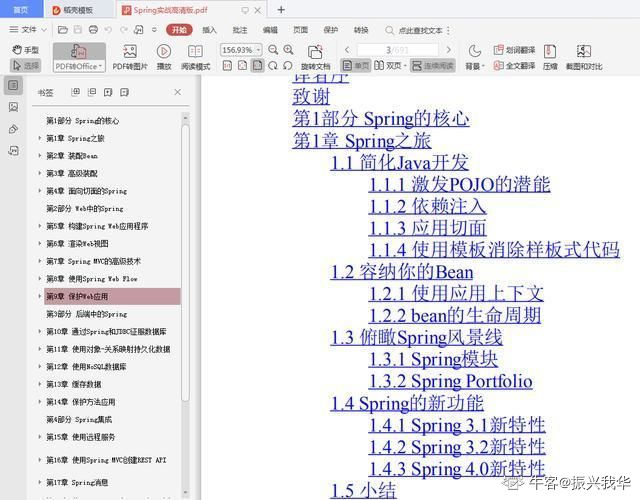The height and width of the screenshot is (500, 640).
Task: Click the zoom in magnifier icon
Action: (x=289, y=50)
